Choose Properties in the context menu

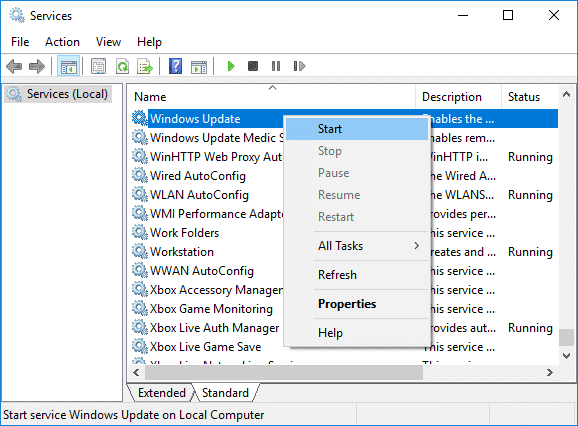pos(357,304)
